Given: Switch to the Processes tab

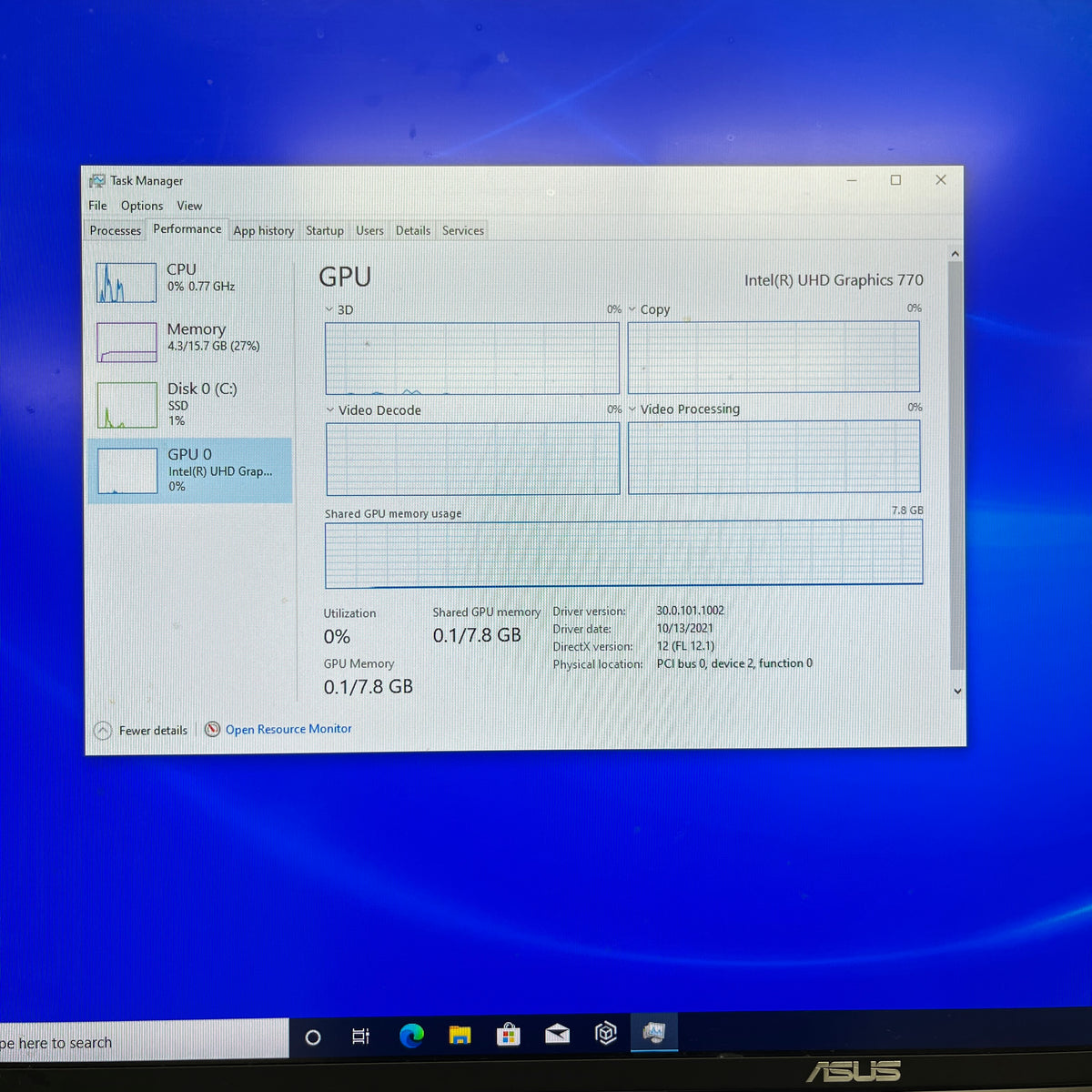Looking at the screenshot, I should [x=116, y=230].
